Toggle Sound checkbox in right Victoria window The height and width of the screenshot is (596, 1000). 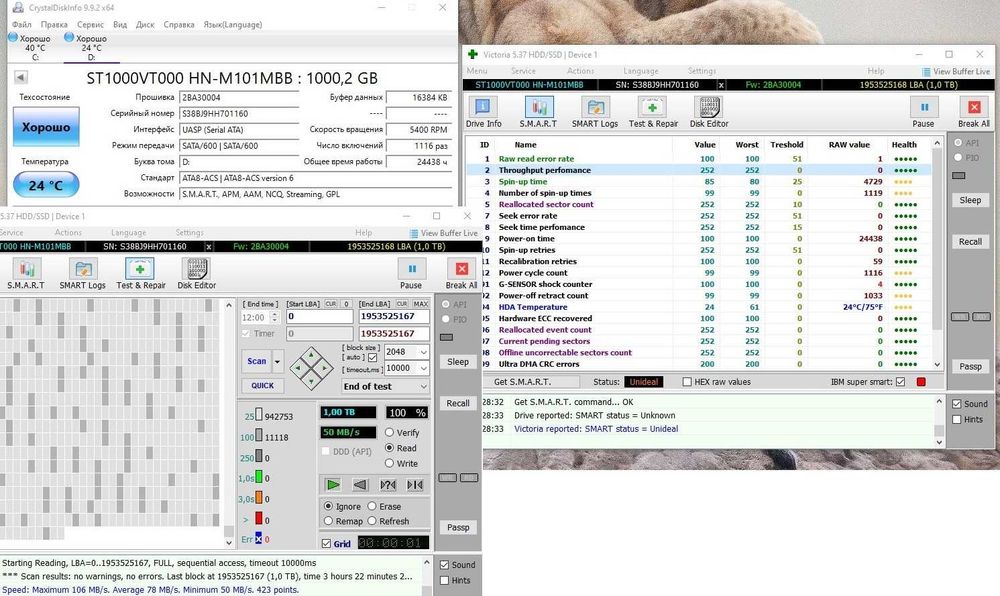pos(957,404)
